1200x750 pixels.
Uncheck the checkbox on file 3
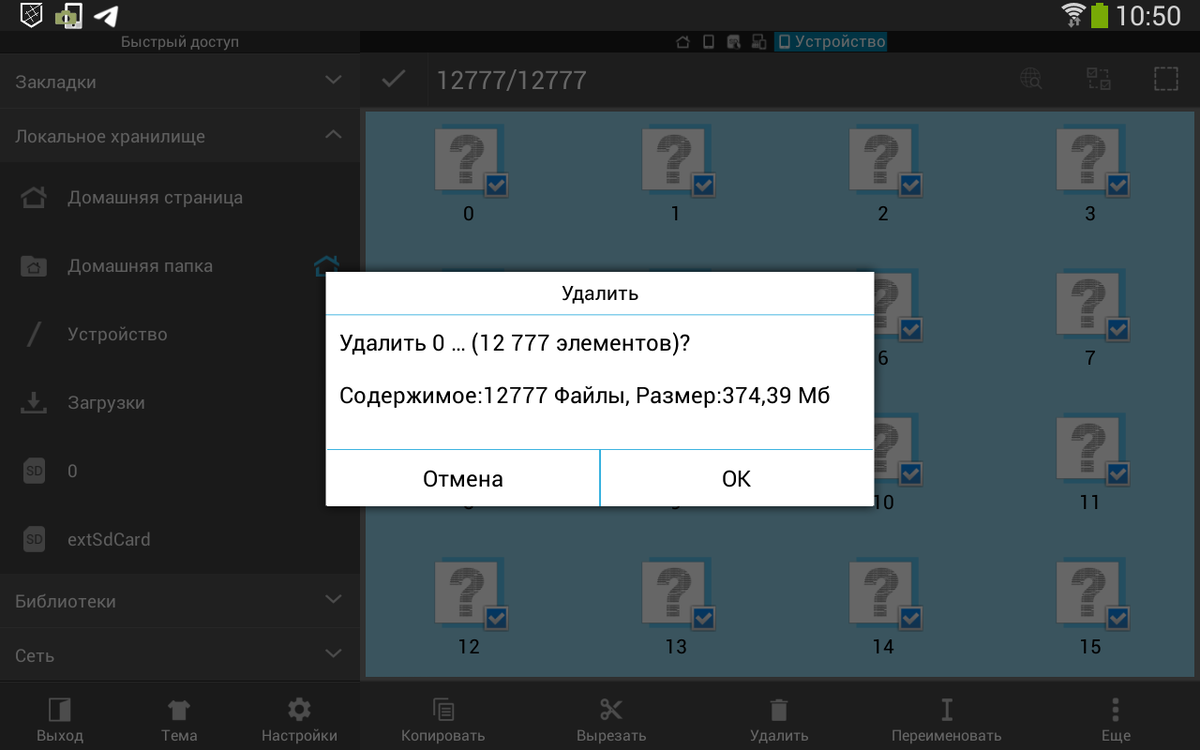click(x=1118, y=184)
